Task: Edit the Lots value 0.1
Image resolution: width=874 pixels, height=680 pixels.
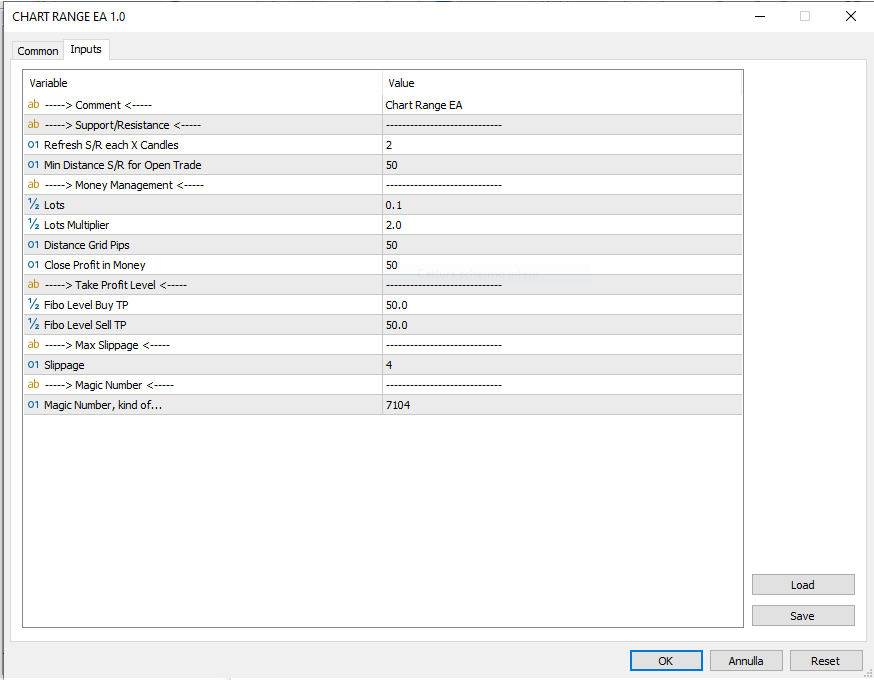Action: pyautogui.click(x=562, y=205)
